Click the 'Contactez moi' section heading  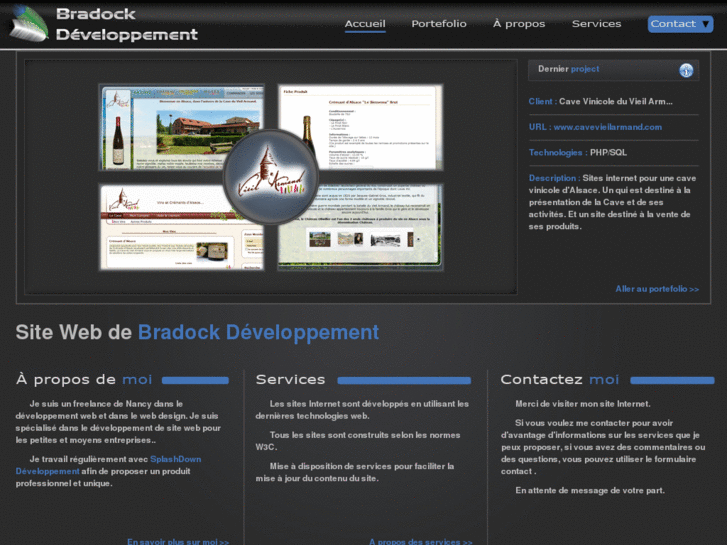tap(558, 380)
